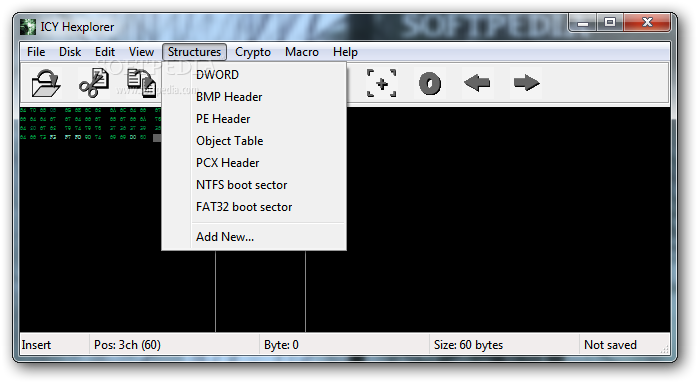Image resolution: width=698 pixels, height=383 pixels.
Task: Click the Cut scissors toolbar icon
Action: tap(94, 83)
